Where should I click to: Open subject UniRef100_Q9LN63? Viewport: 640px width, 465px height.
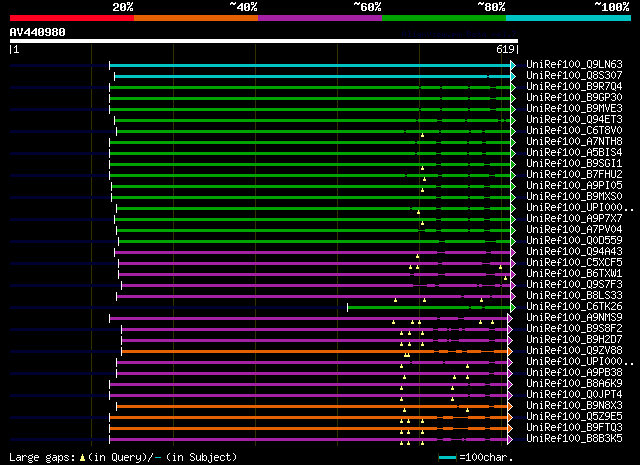(x=574, y=65)
